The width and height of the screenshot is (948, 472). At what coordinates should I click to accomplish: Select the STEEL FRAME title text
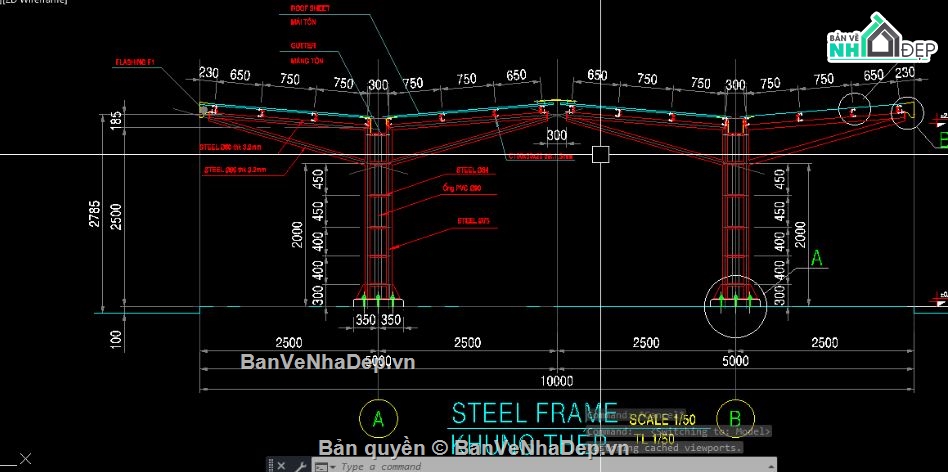pos(533,413)
